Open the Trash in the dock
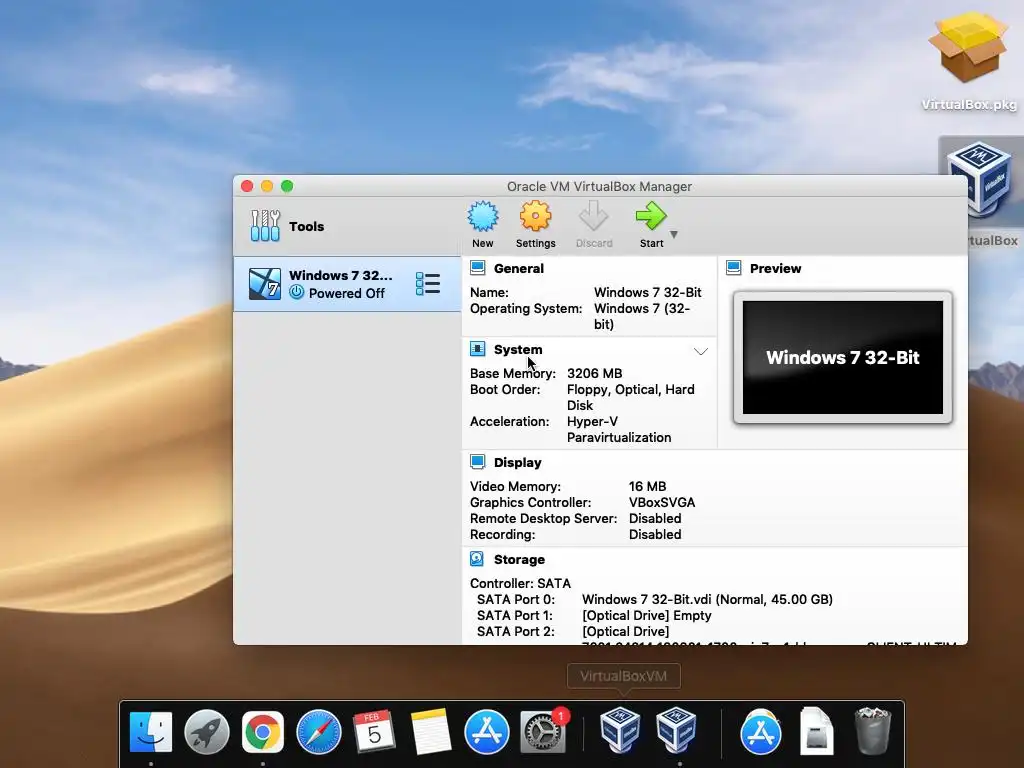Viewport: 1024px width, 768px height. [872, 731]
